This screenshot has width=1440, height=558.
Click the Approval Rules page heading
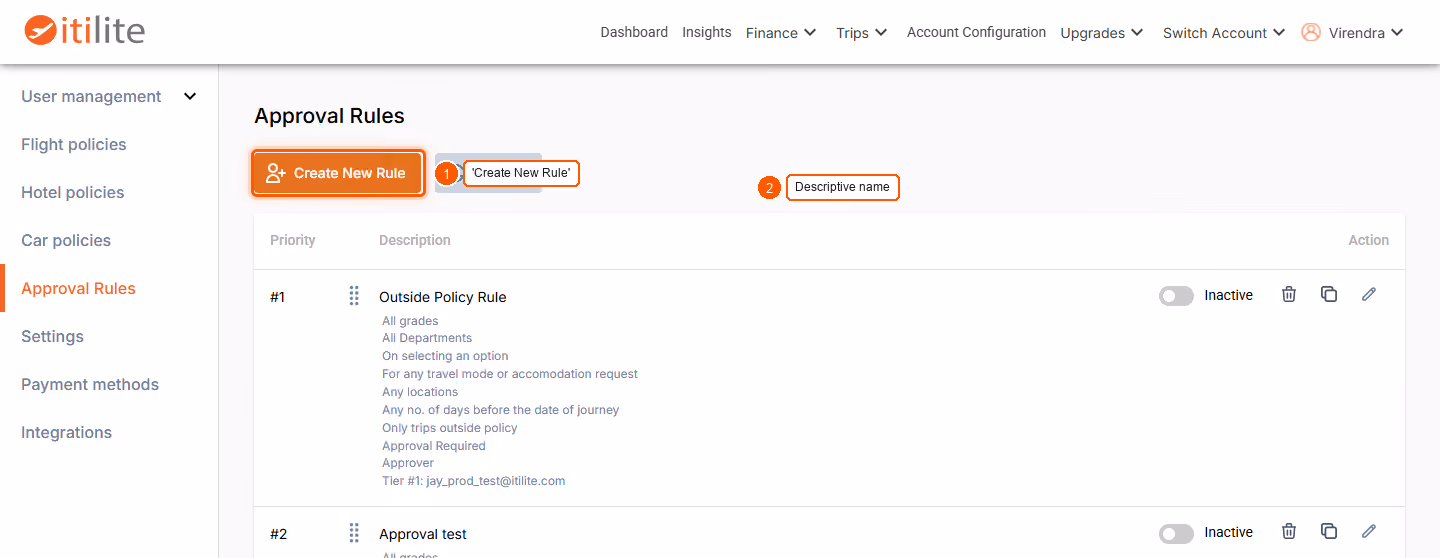[329, 116]
